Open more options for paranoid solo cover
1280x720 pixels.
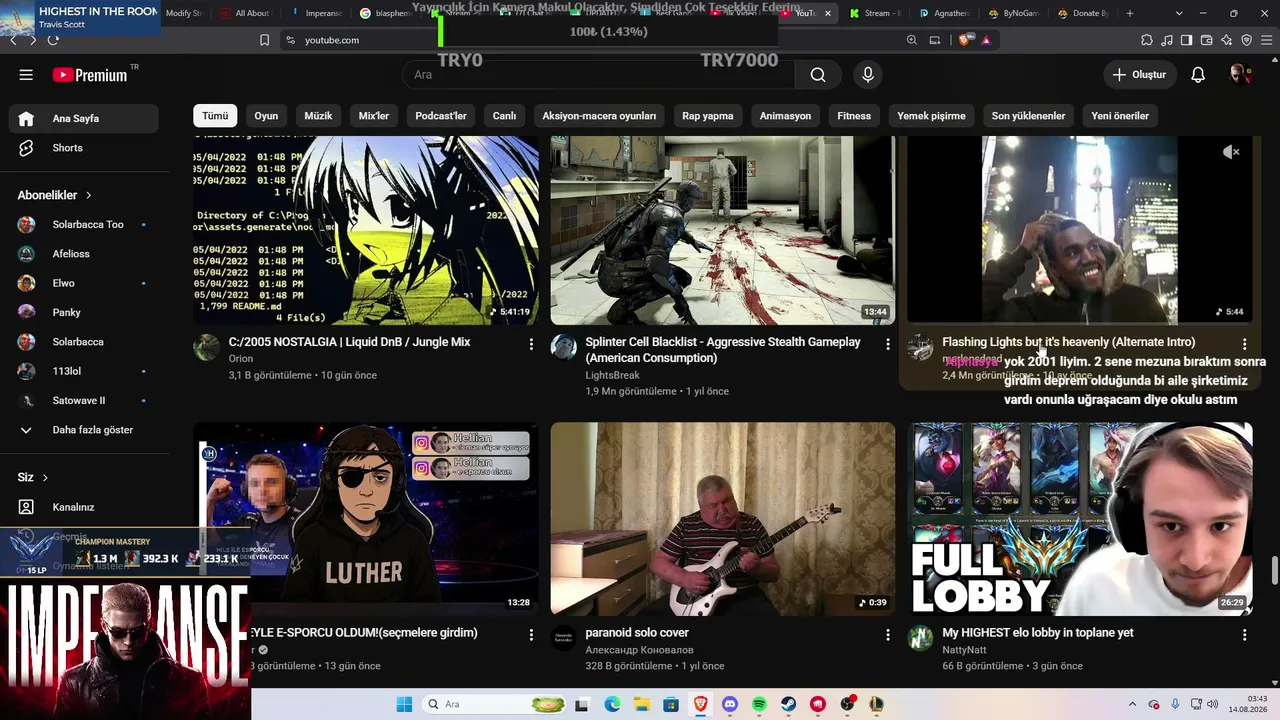[x=887, y=635]
